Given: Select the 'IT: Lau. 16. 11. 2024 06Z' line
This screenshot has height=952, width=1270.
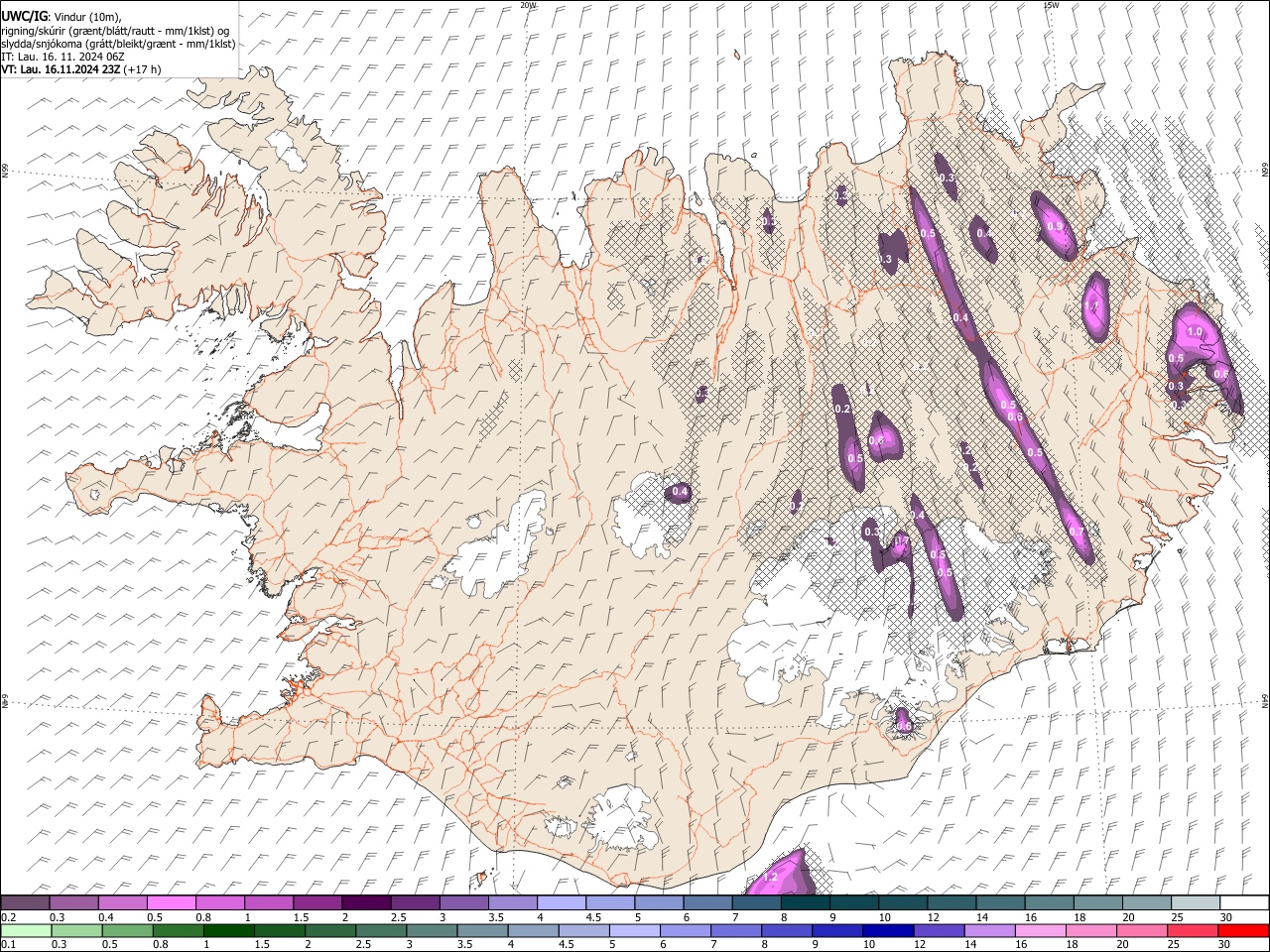Looking at the screenshot, I should (63, 57).
